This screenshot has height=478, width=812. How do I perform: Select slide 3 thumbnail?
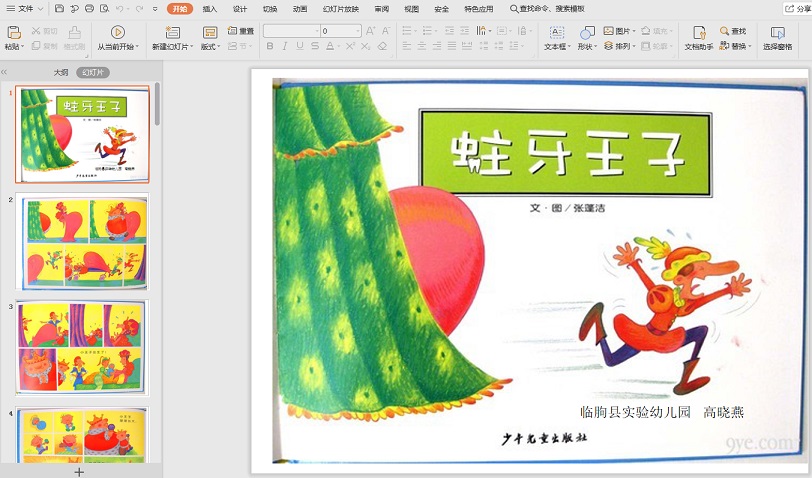[x=82, y=348]
